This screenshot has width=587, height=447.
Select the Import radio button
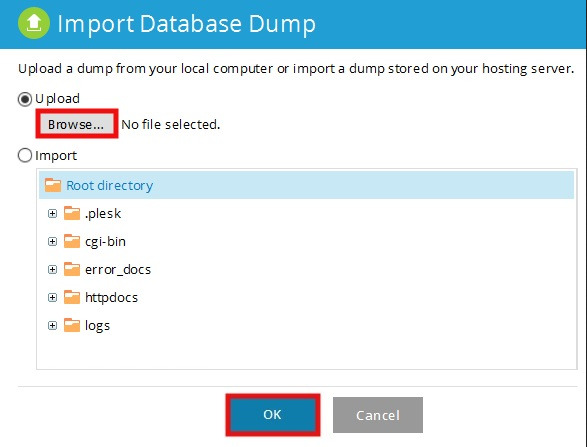[25, 155]
